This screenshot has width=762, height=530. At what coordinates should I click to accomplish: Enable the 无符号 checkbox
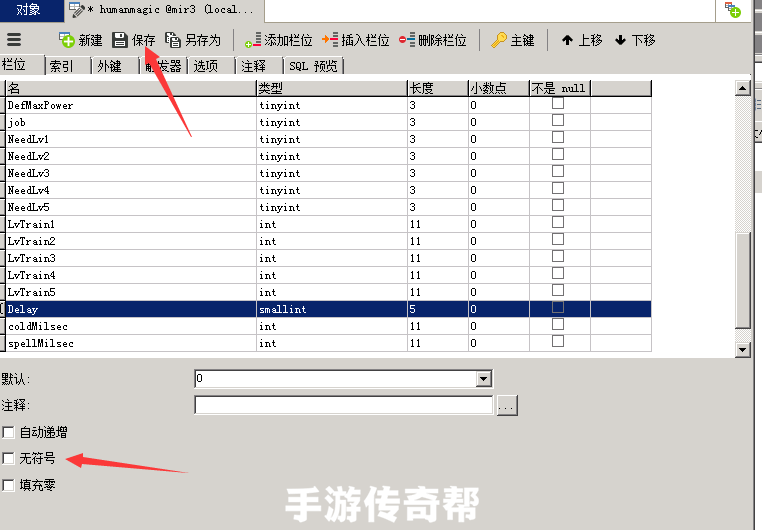(8, 458)
